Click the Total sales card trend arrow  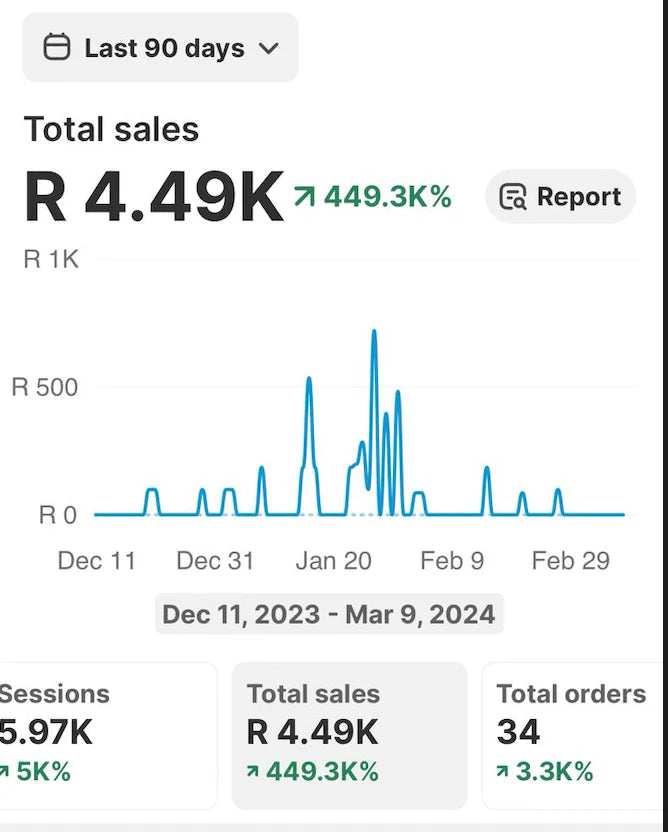pos(254,771)
